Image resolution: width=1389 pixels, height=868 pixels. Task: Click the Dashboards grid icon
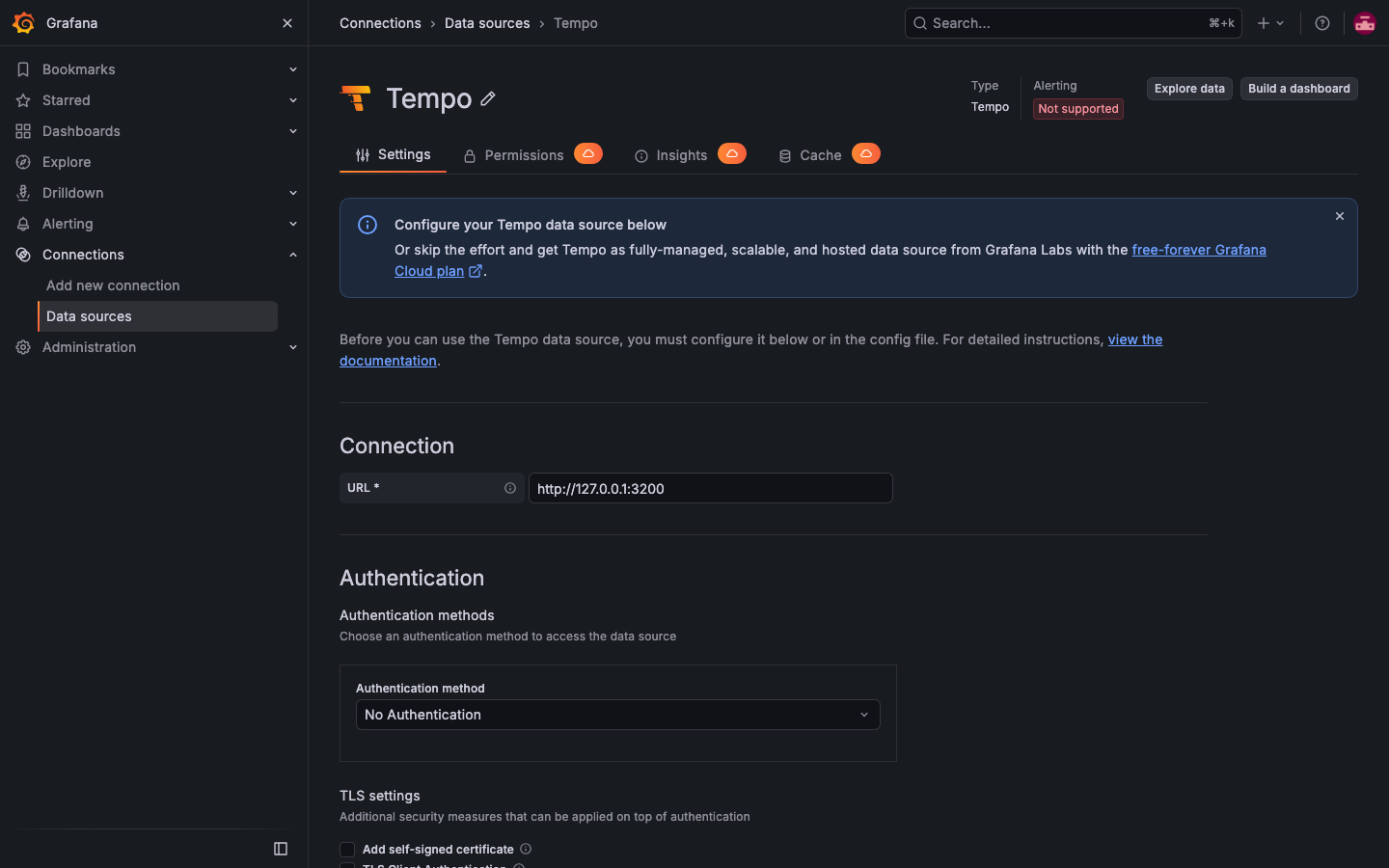[23, 131]
